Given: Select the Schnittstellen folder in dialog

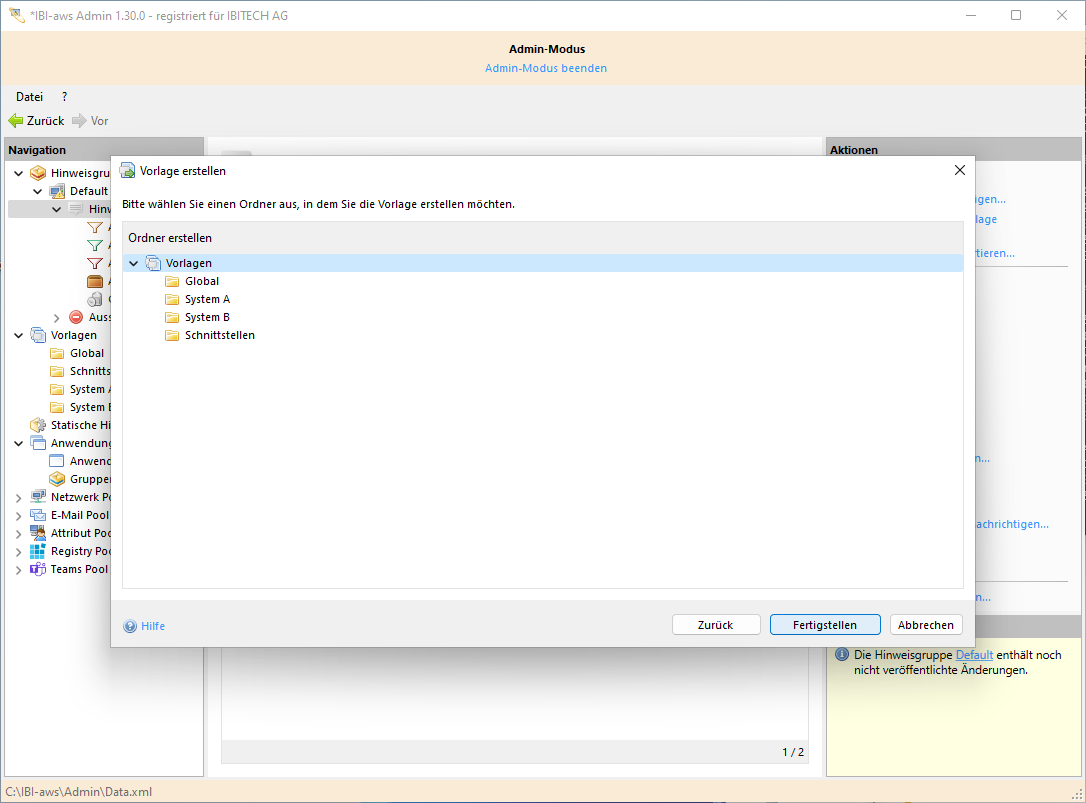Looking at the screenshot, I should tap(219, 335).
